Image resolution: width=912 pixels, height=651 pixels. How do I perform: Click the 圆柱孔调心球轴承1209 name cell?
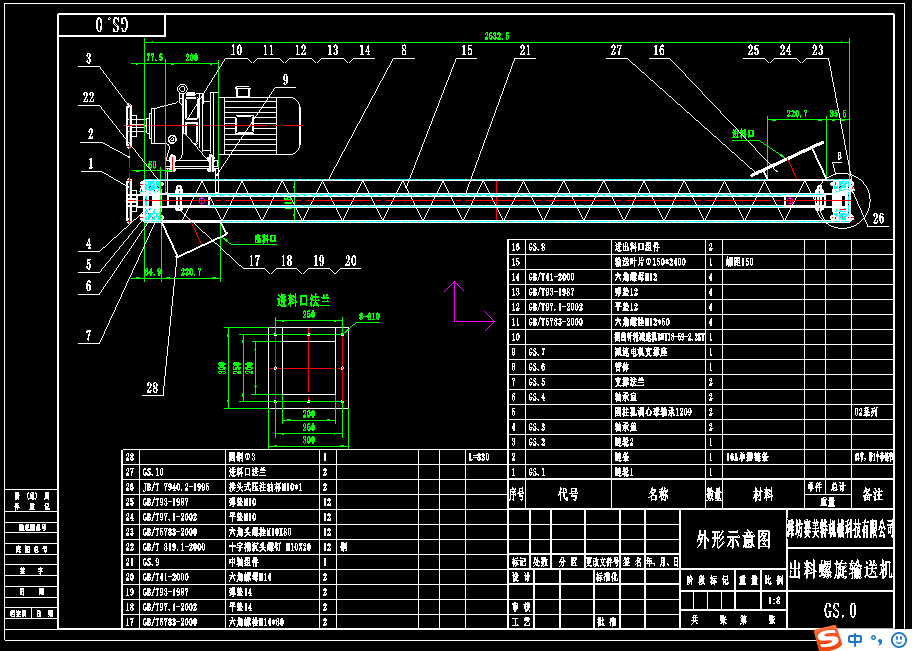pos(654,412)
